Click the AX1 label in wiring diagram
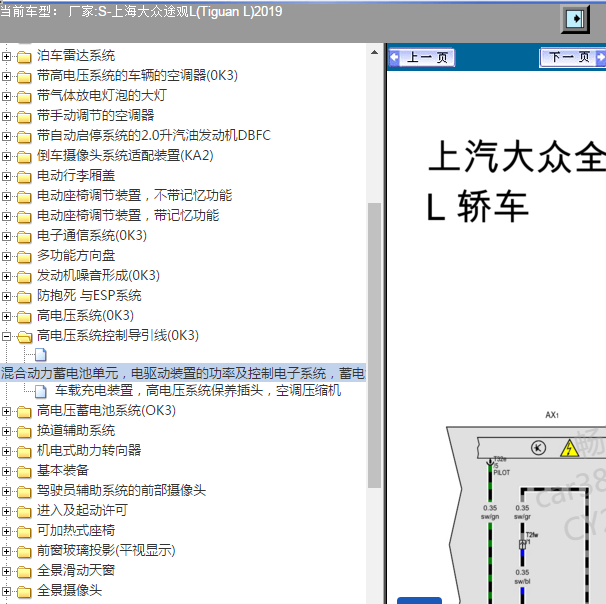Screen dimensions: 606x604 [552, 415]
